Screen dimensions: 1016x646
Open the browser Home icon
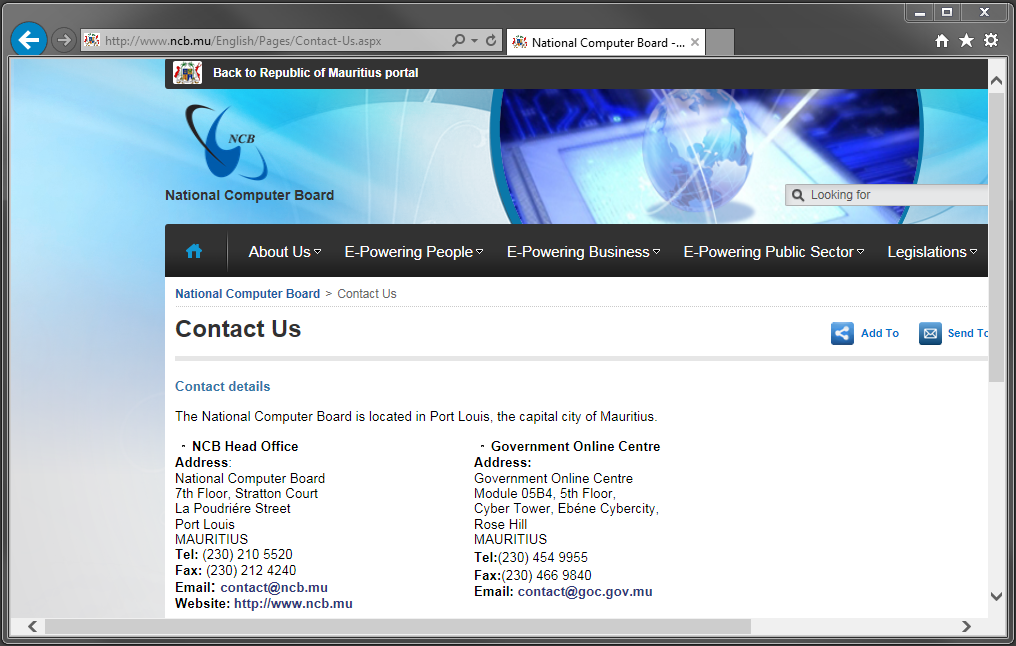942,41
